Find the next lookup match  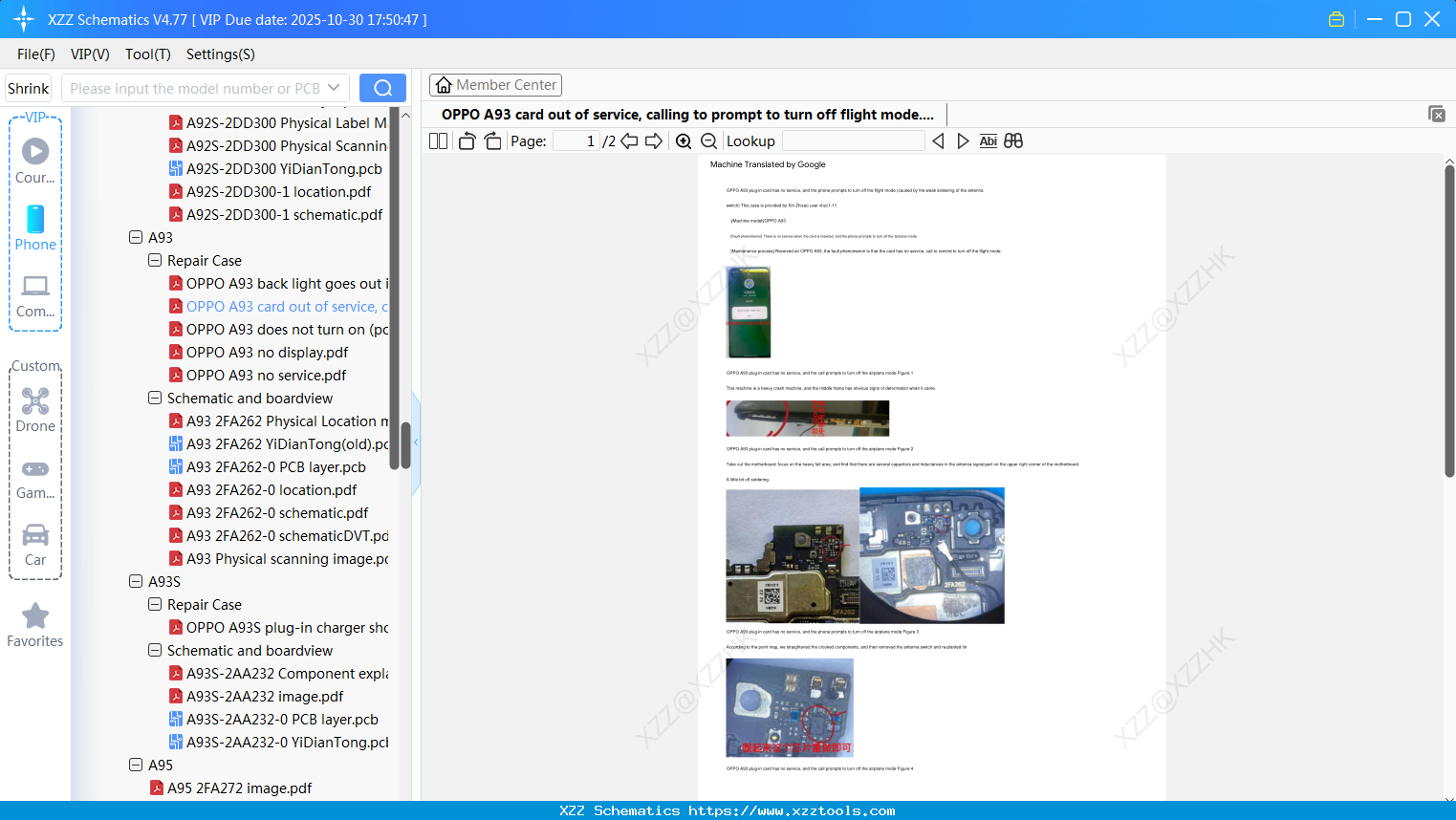click(x=963, y=140)
